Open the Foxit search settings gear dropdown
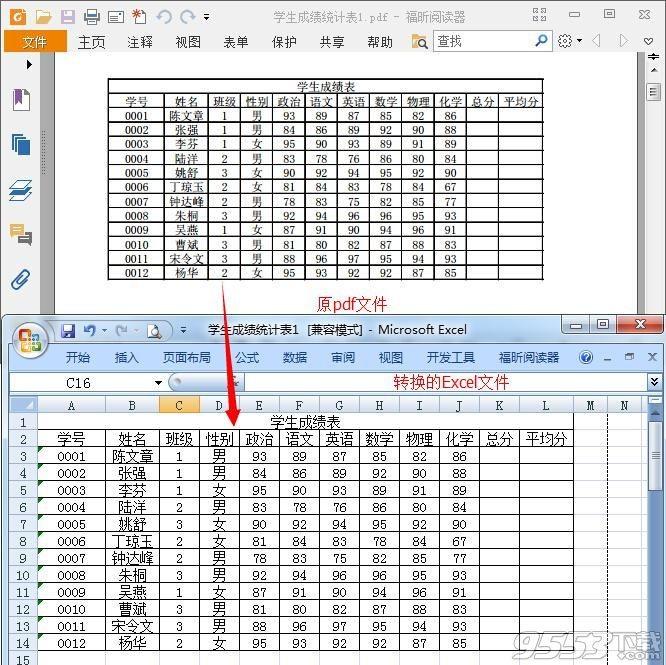 pos(570,41)
